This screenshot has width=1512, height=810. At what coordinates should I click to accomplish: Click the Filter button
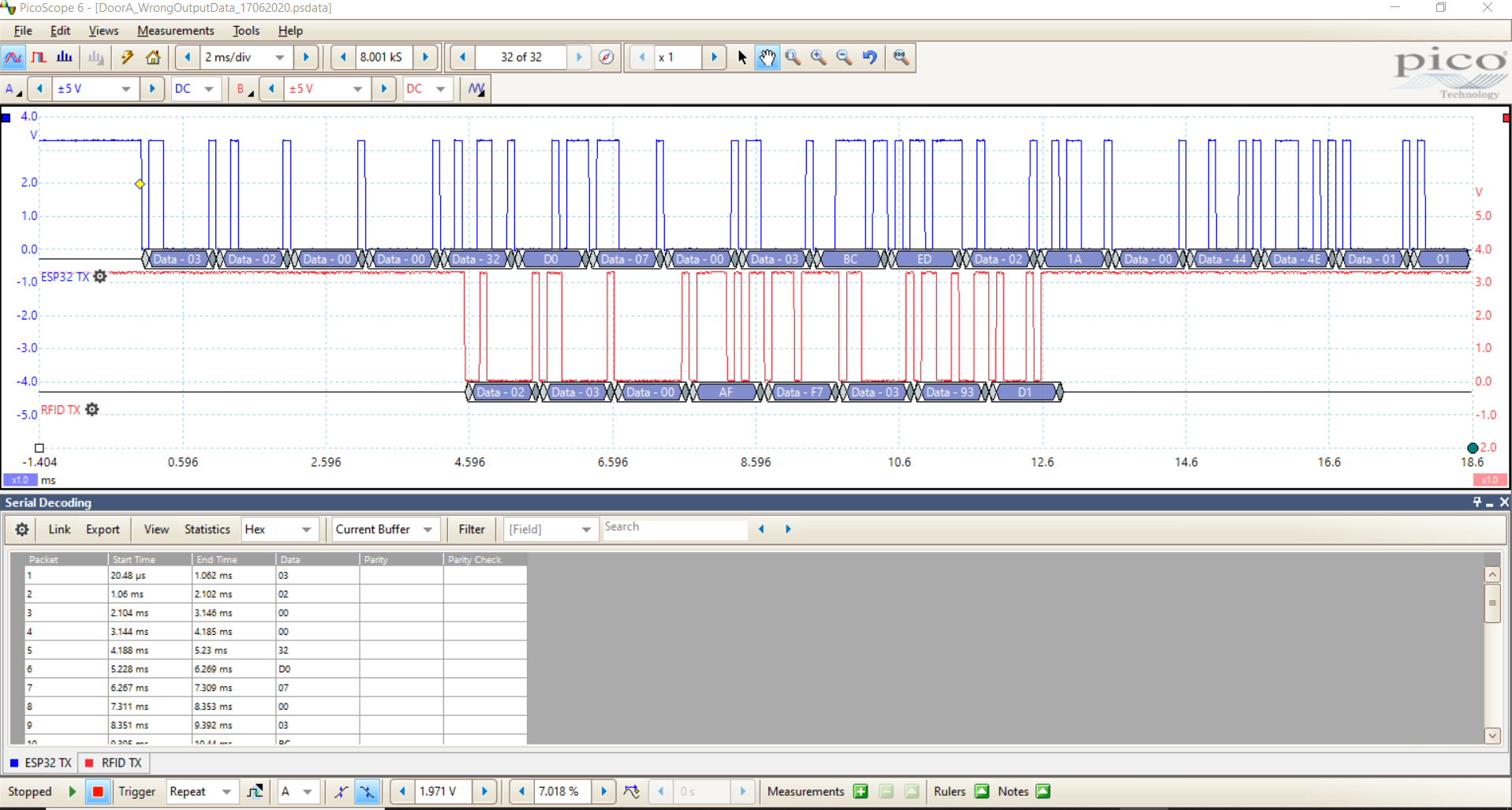coord(472,529)
